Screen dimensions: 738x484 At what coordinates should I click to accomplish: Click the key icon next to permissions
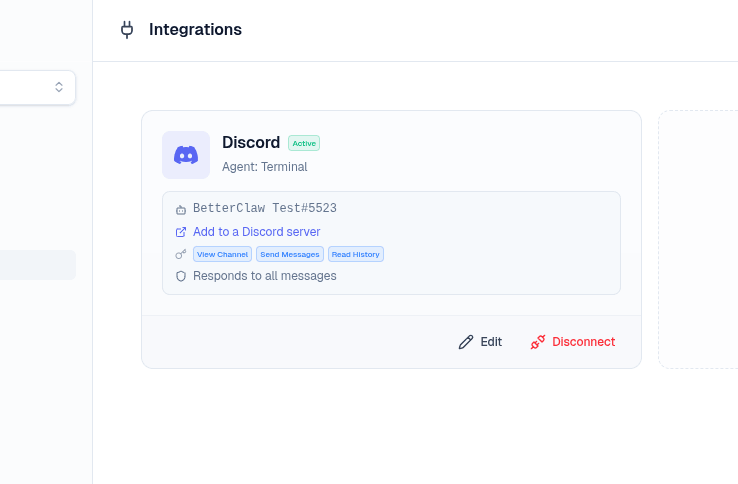tap(181, 254)
